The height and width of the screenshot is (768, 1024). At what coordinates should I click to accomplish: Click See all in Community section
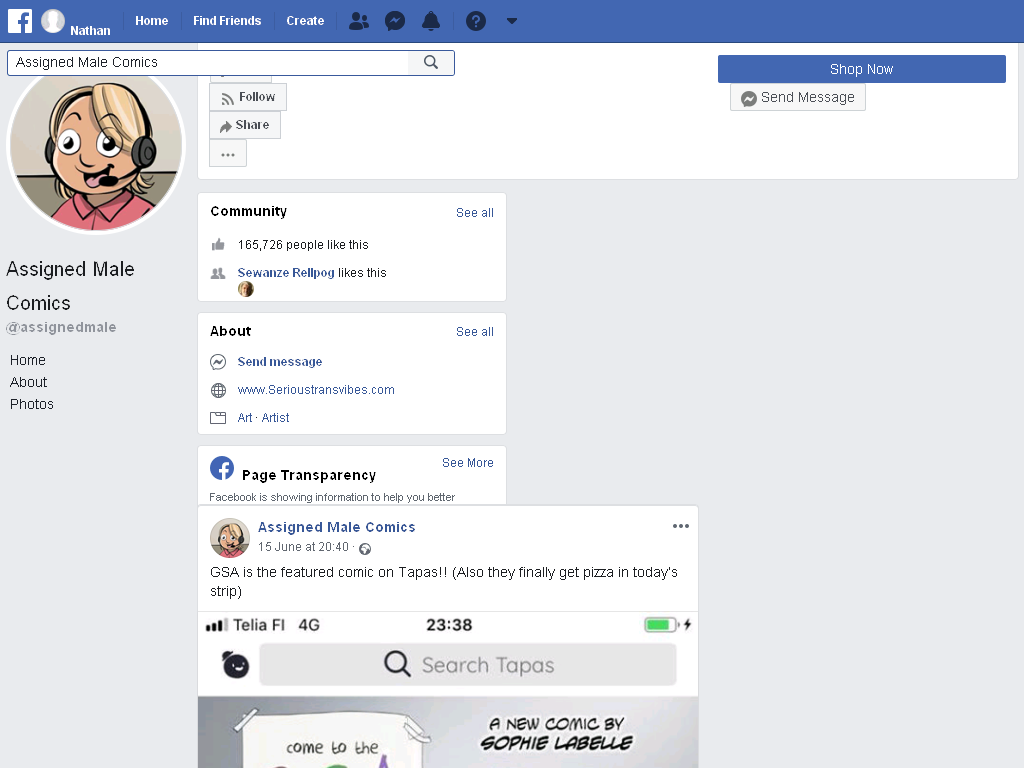(x=475, y=213)
